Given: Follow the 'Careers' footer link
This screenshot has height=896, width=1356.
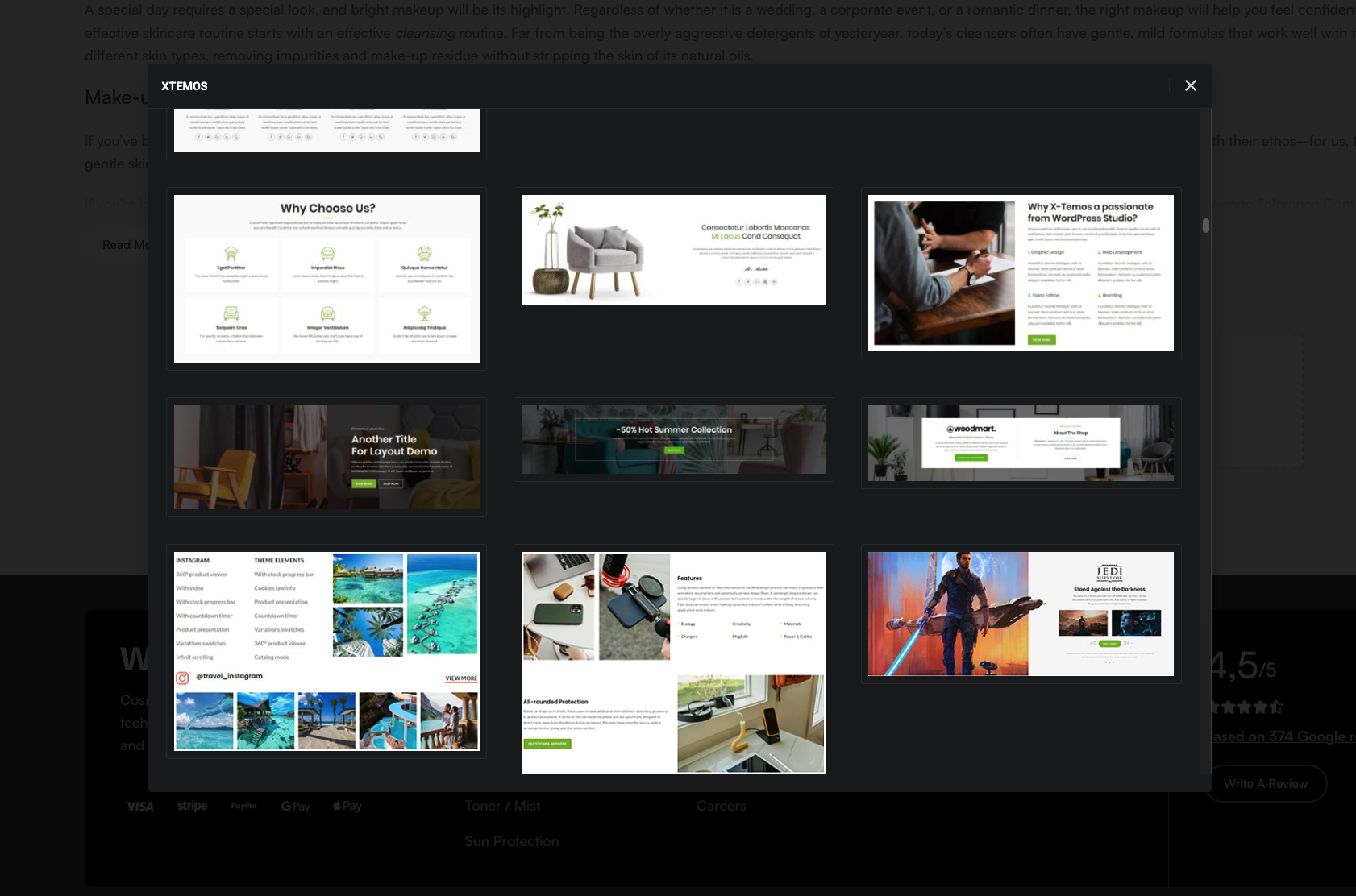Looking at the screenshot, I should (x=722, y=806).
